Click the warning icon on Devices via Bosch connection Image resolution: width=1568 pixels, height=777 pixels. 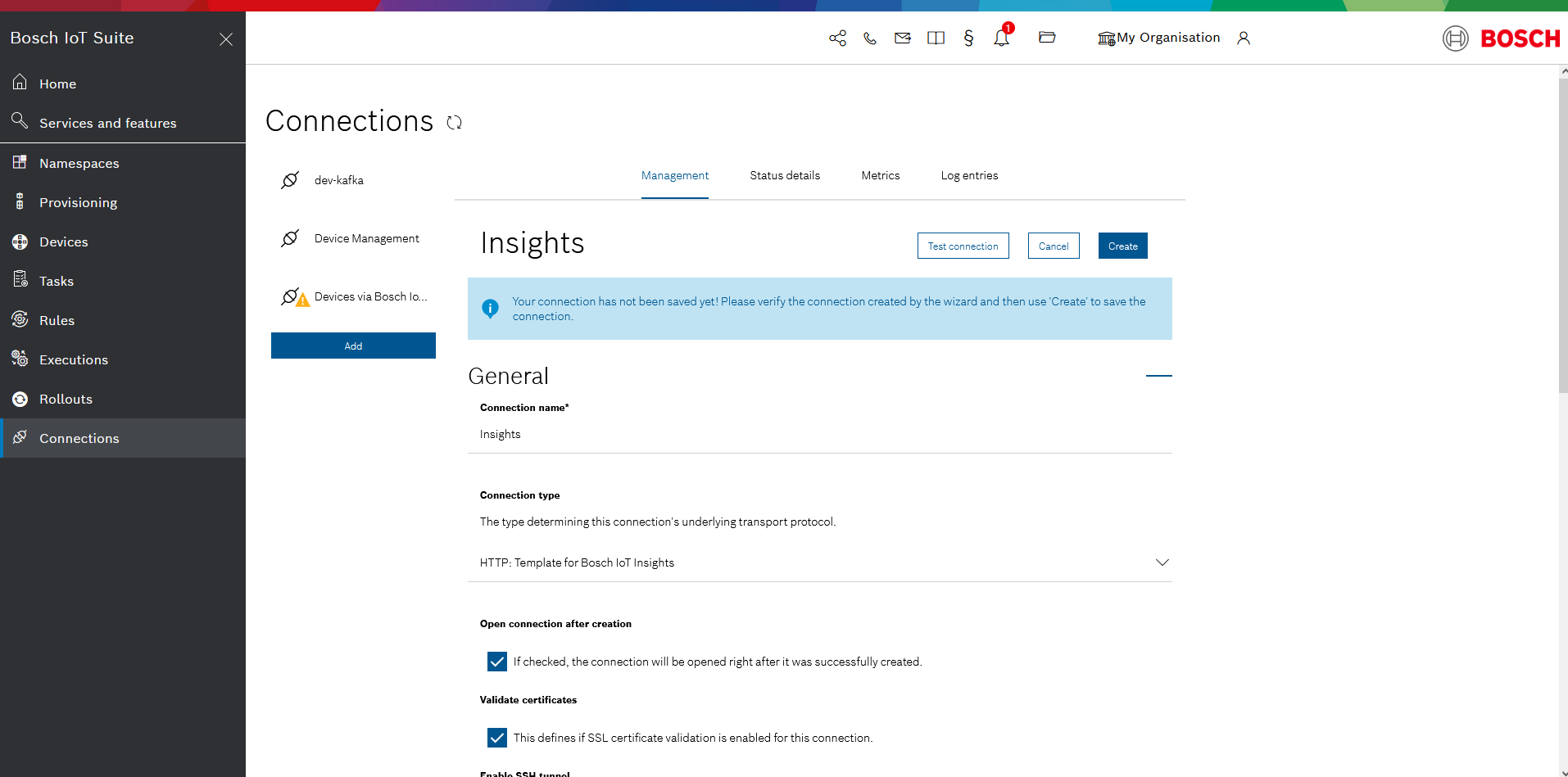(302, 300)
